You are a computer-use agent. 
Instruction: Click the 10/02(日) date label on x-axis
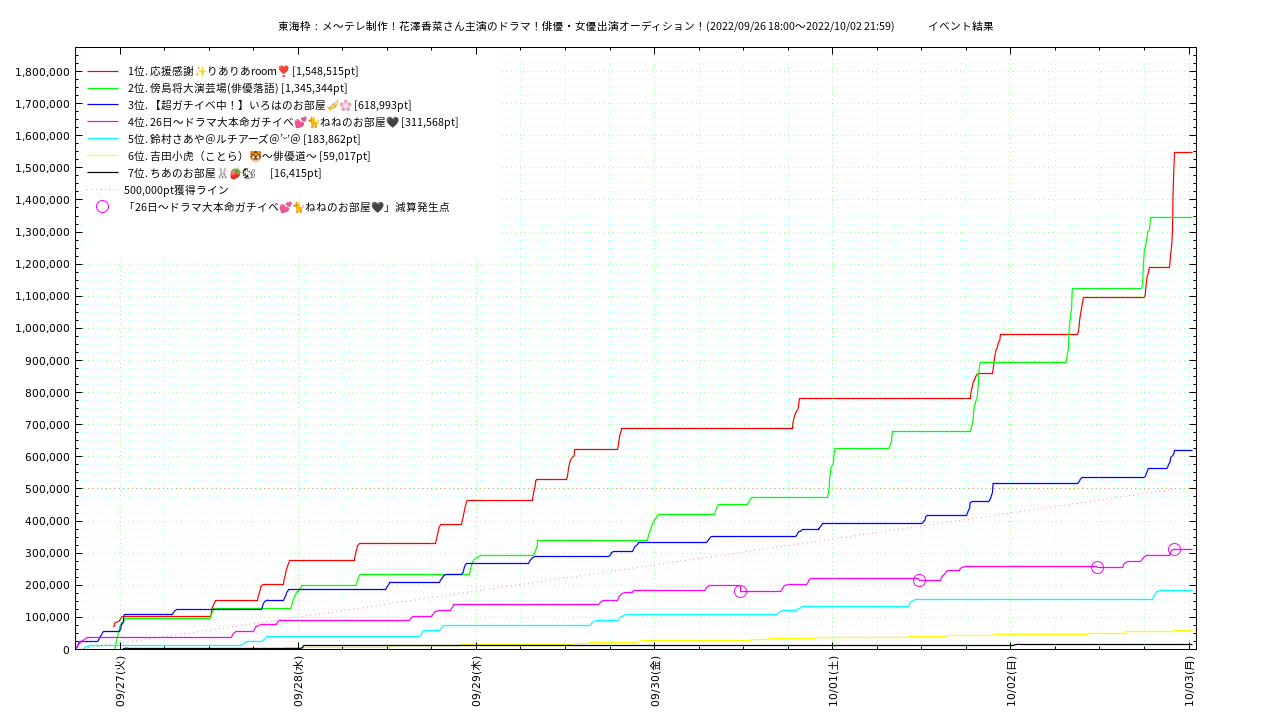coord(1011,682)
